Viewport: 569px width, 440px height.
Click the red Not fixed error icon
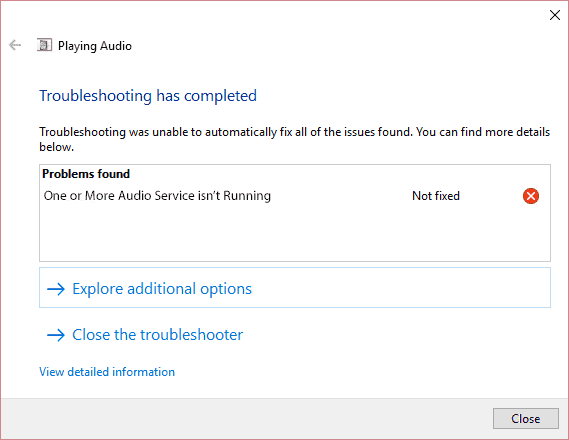[x=531, y=196]
